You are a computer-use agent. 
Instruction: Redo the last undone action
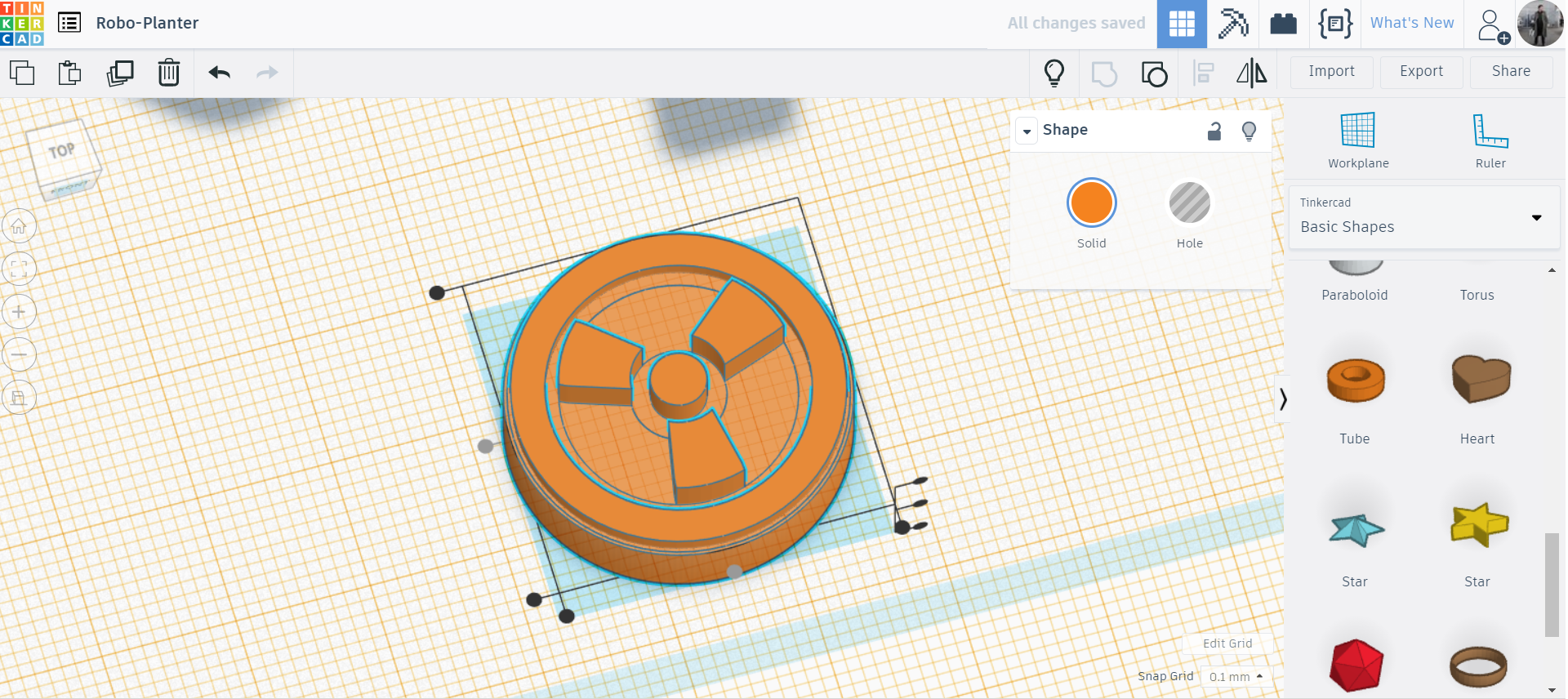(x=267, y=73)
